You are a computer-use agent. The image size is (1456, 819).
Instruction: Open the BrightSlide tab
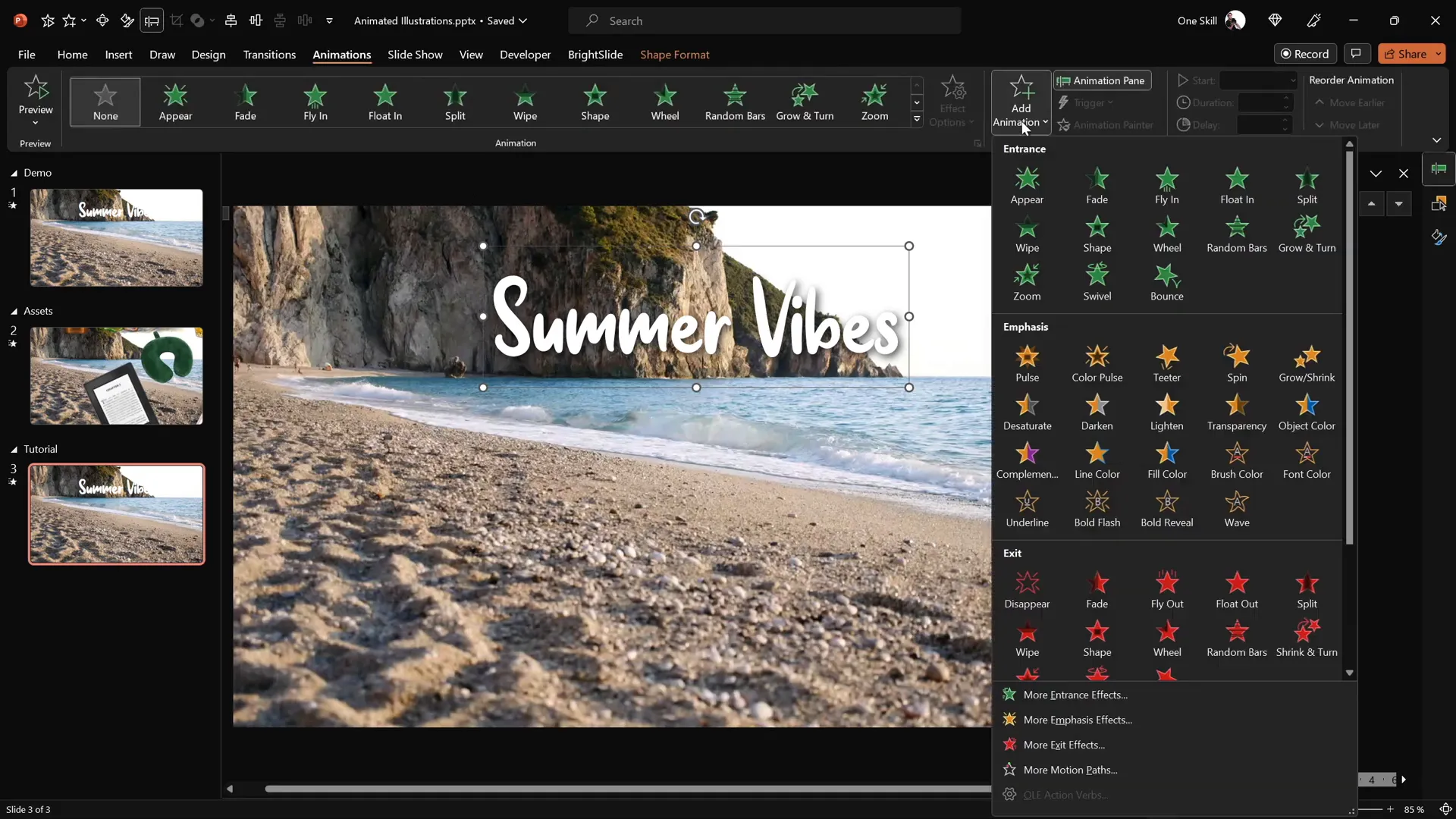[x=595, y=55]
